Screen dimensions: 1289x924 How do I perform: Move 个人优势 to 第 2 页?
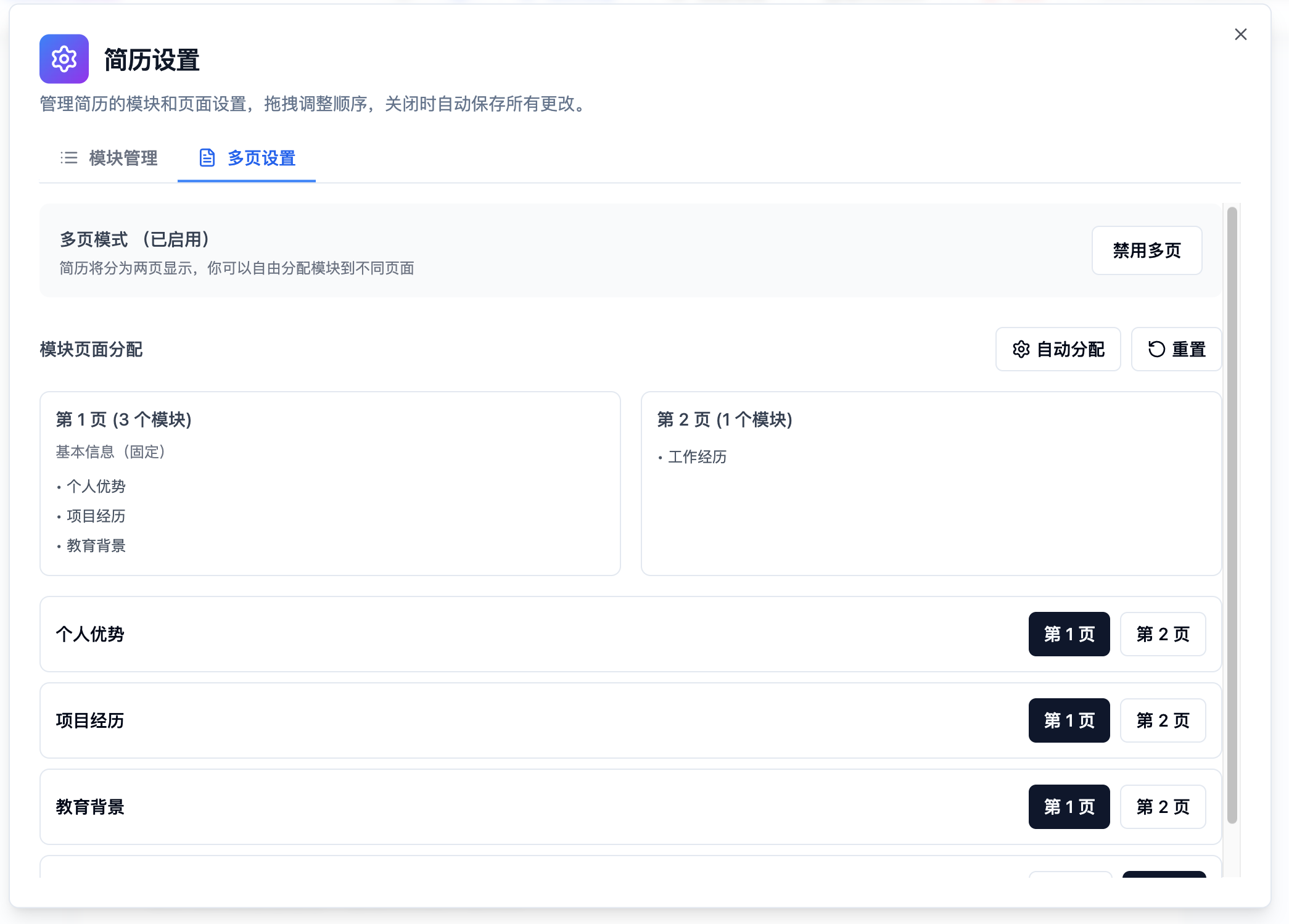point(1162,634)
